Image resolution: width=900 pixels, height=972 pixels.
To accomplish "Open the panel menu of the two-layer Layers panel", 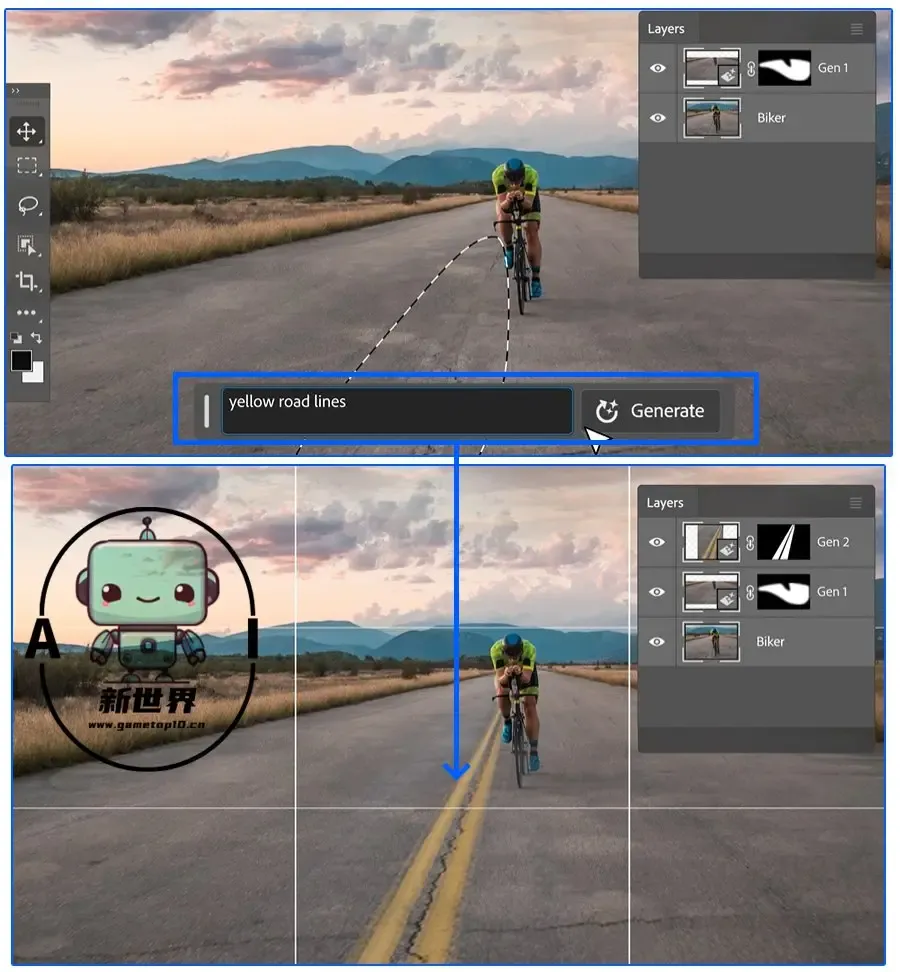I will [857, 29].
